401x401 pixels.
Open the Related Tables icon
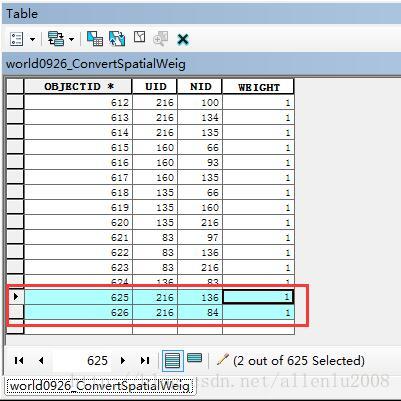pyautogui.click(x=56, y=39)
